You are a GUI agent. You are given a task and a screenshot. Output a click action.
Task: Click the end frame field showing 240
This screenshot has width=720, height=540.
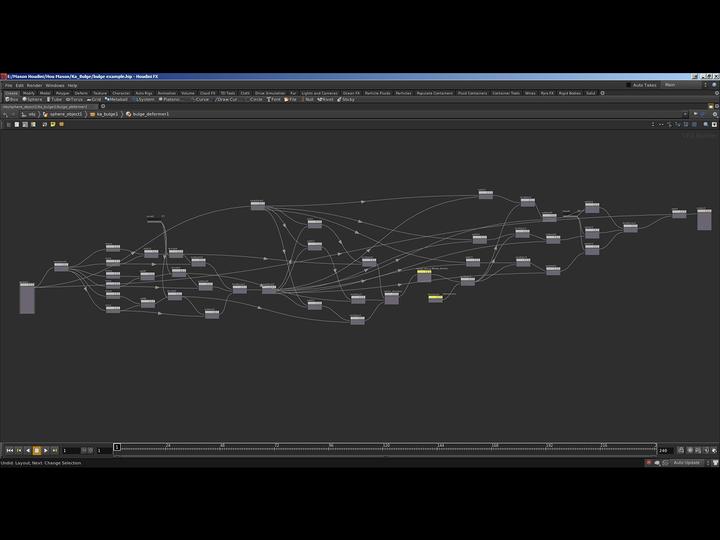664,451
